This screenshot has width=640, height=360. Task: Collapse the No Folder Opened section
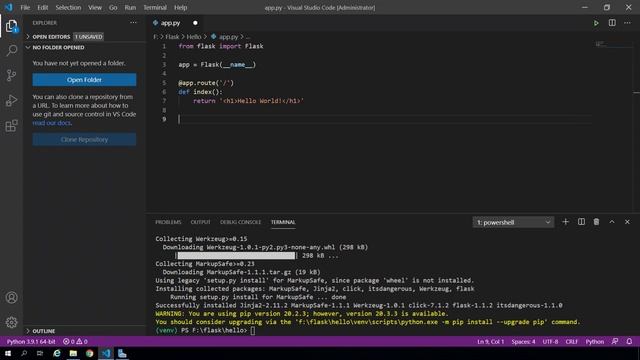[58, 48]
